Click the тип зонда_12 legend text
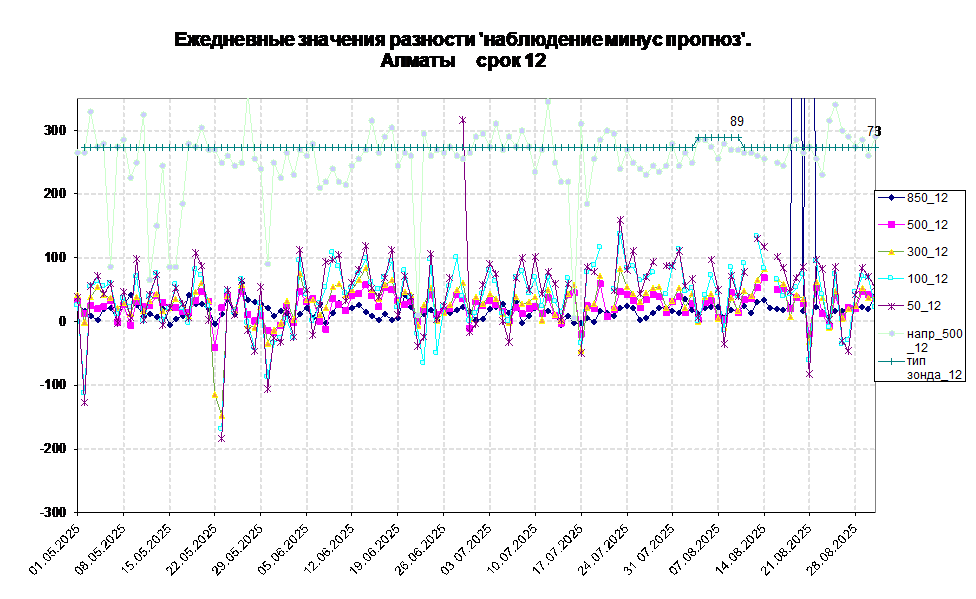Viewport: 976px width, 599px height. (x=934, y=367)
